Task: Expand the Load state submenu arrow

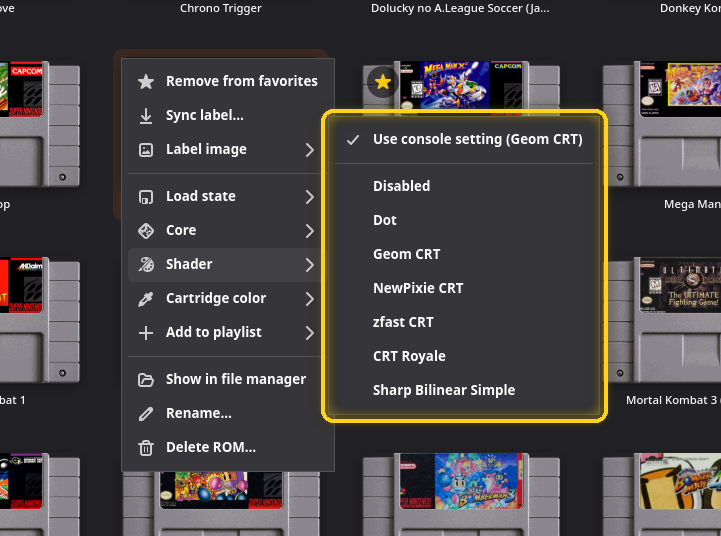Action: click(x=310, y=197)
